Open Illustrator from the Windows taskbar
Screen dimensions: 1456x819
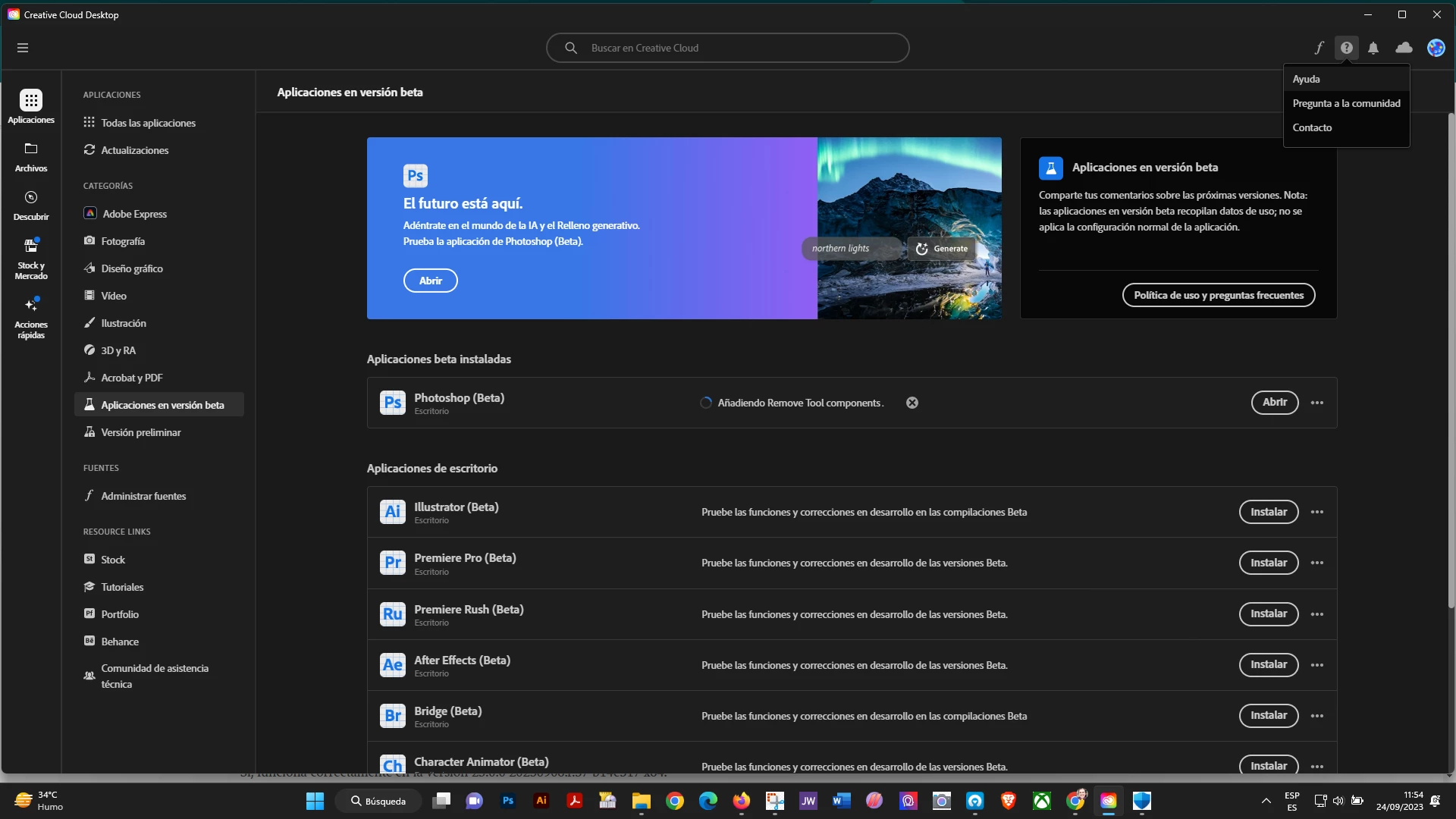[x=541, y=801]
